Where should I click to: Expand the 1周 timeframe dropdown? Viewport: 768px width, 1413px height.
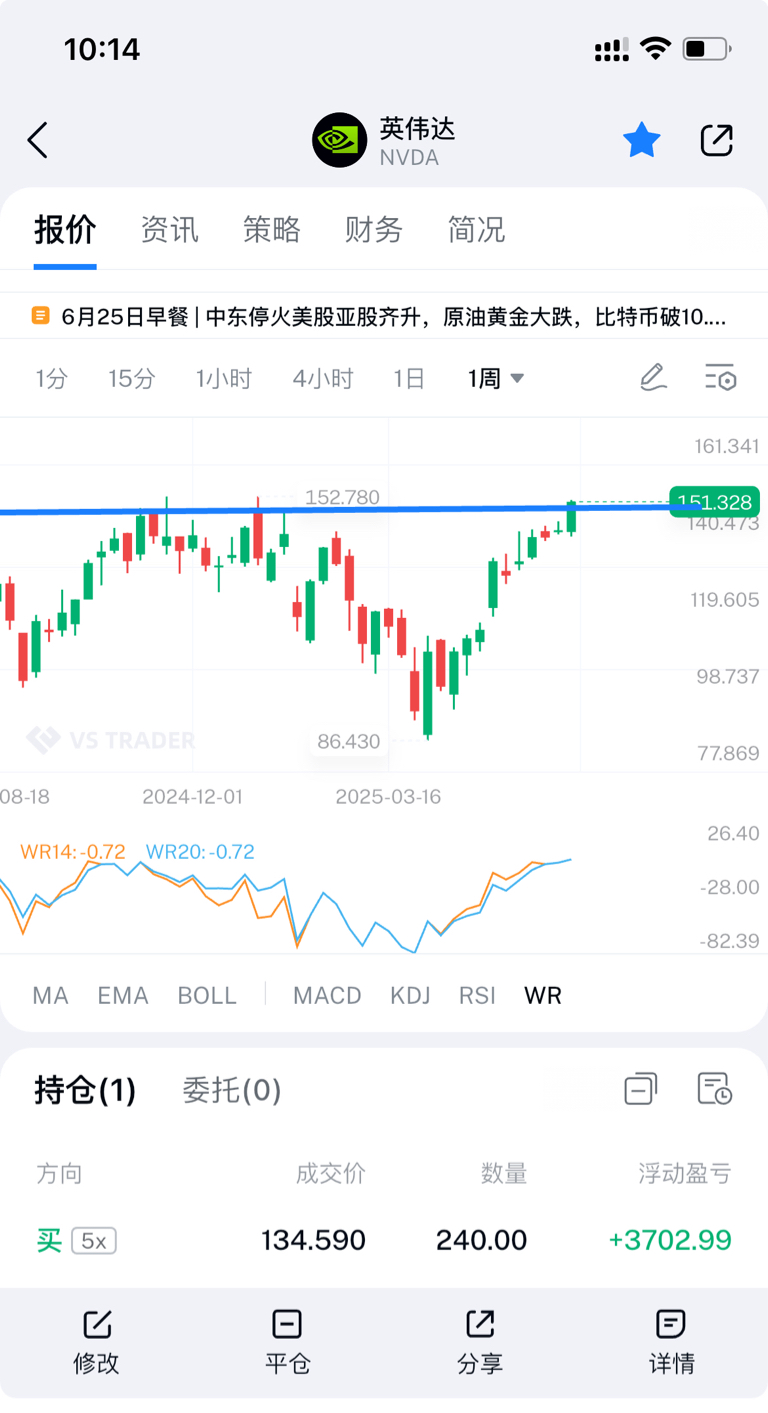[496, 379]
